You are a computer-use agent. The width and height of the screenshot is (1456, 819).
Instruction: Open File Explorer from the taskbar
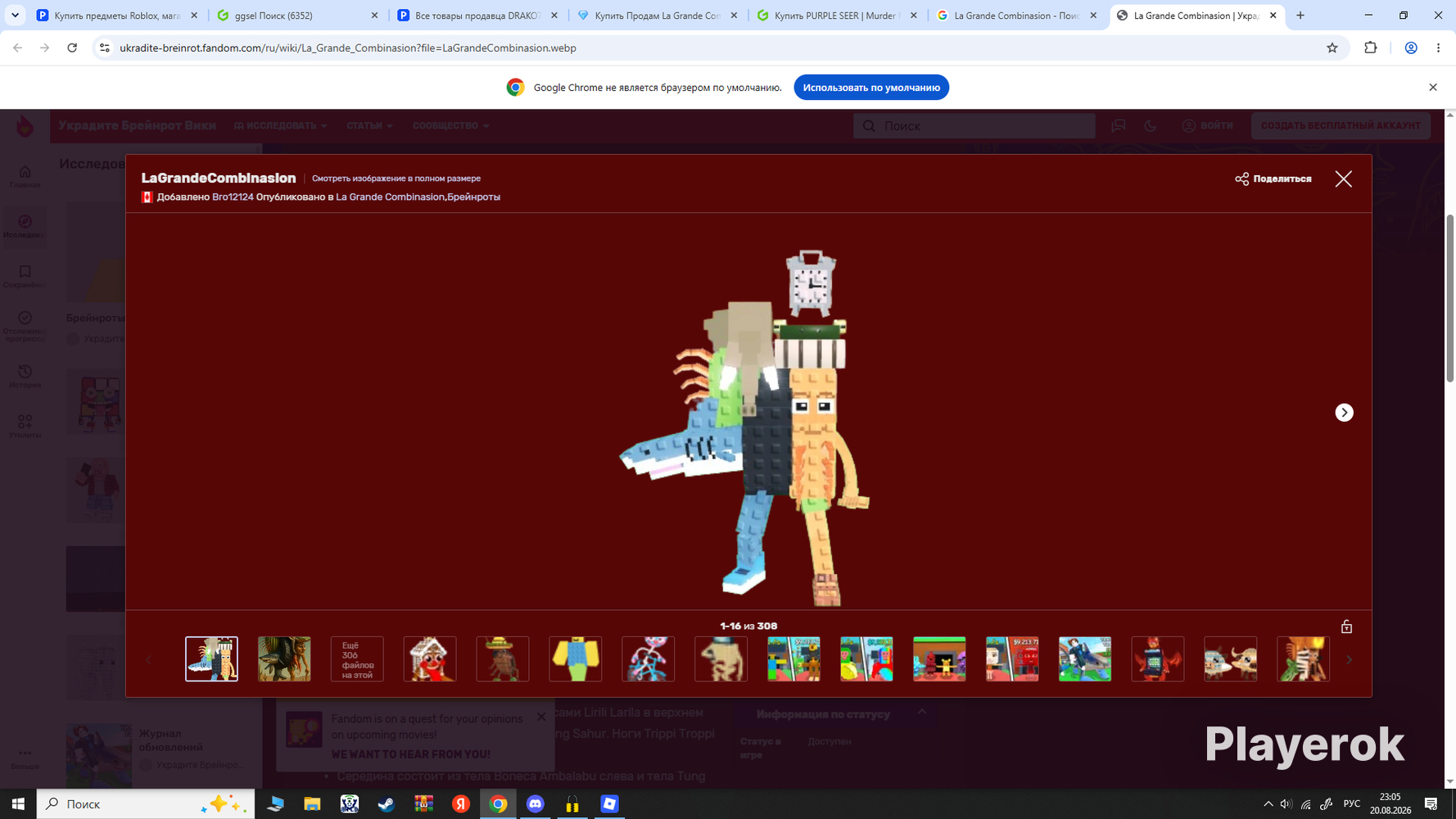click(312, 804)
